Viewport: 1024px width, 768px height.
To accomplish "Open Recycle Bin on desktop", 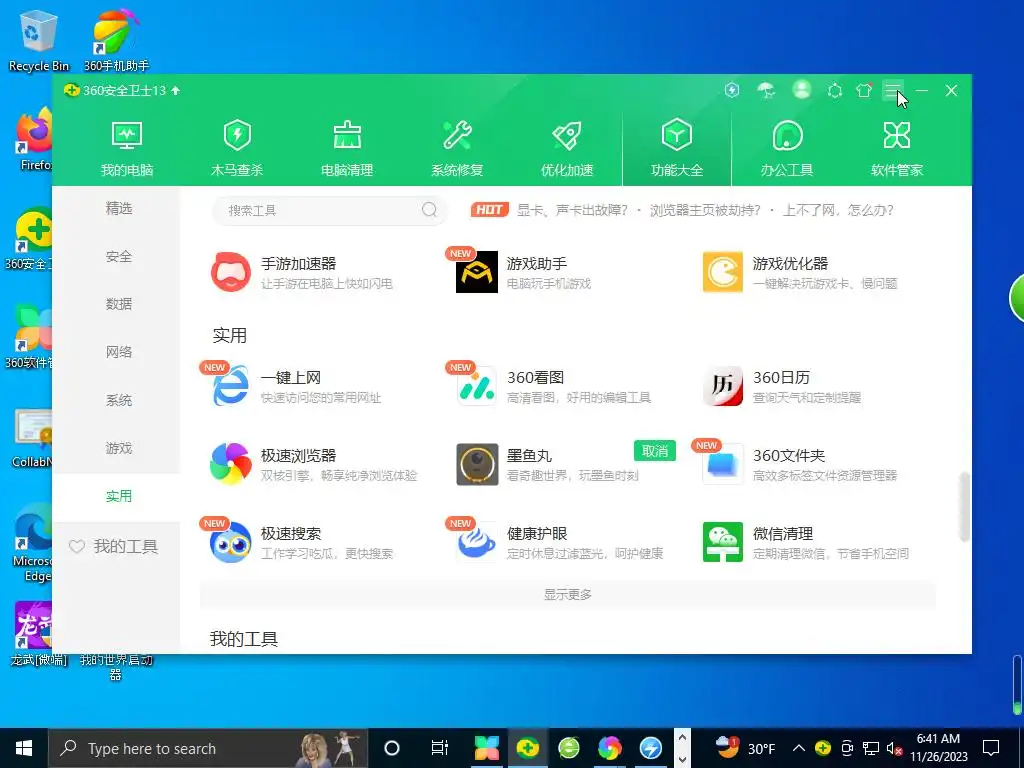I will [x=38, y=40].
